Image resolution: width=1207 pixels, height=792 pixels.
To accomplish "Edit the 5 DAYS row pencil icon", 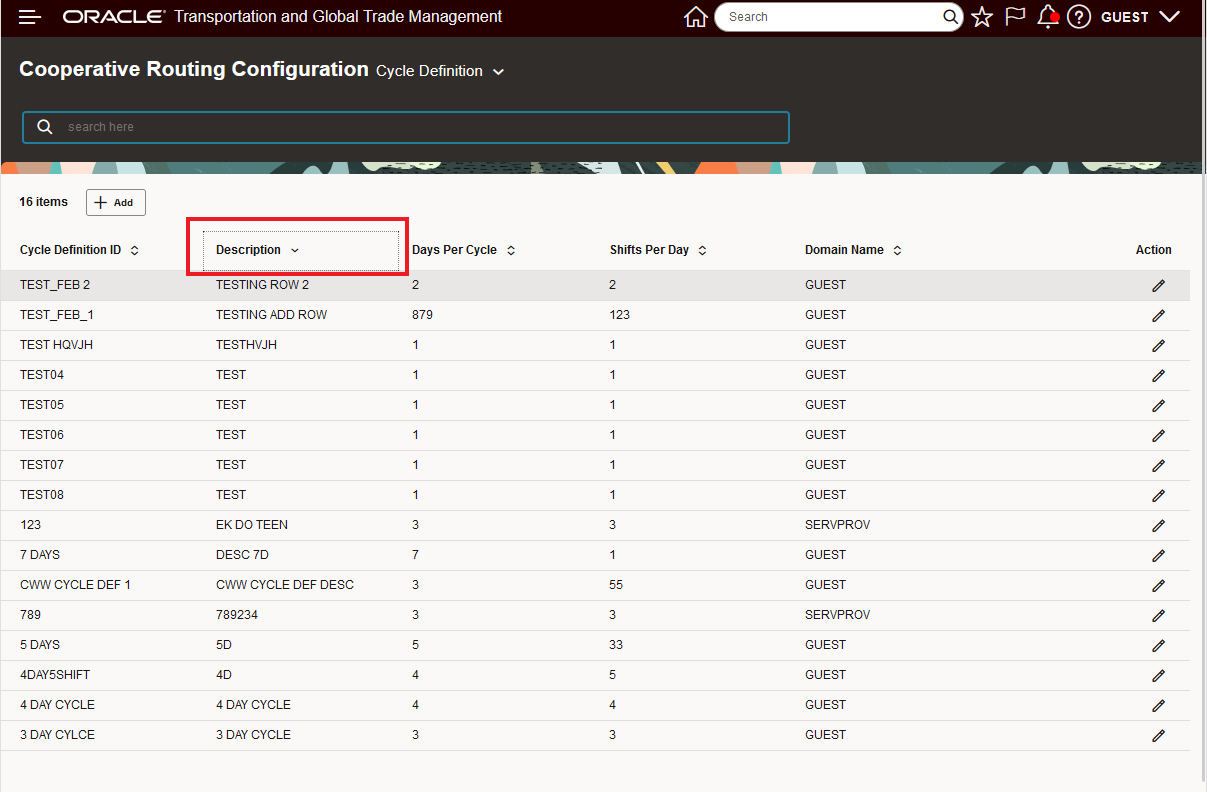I will [x=1158, y=645].
